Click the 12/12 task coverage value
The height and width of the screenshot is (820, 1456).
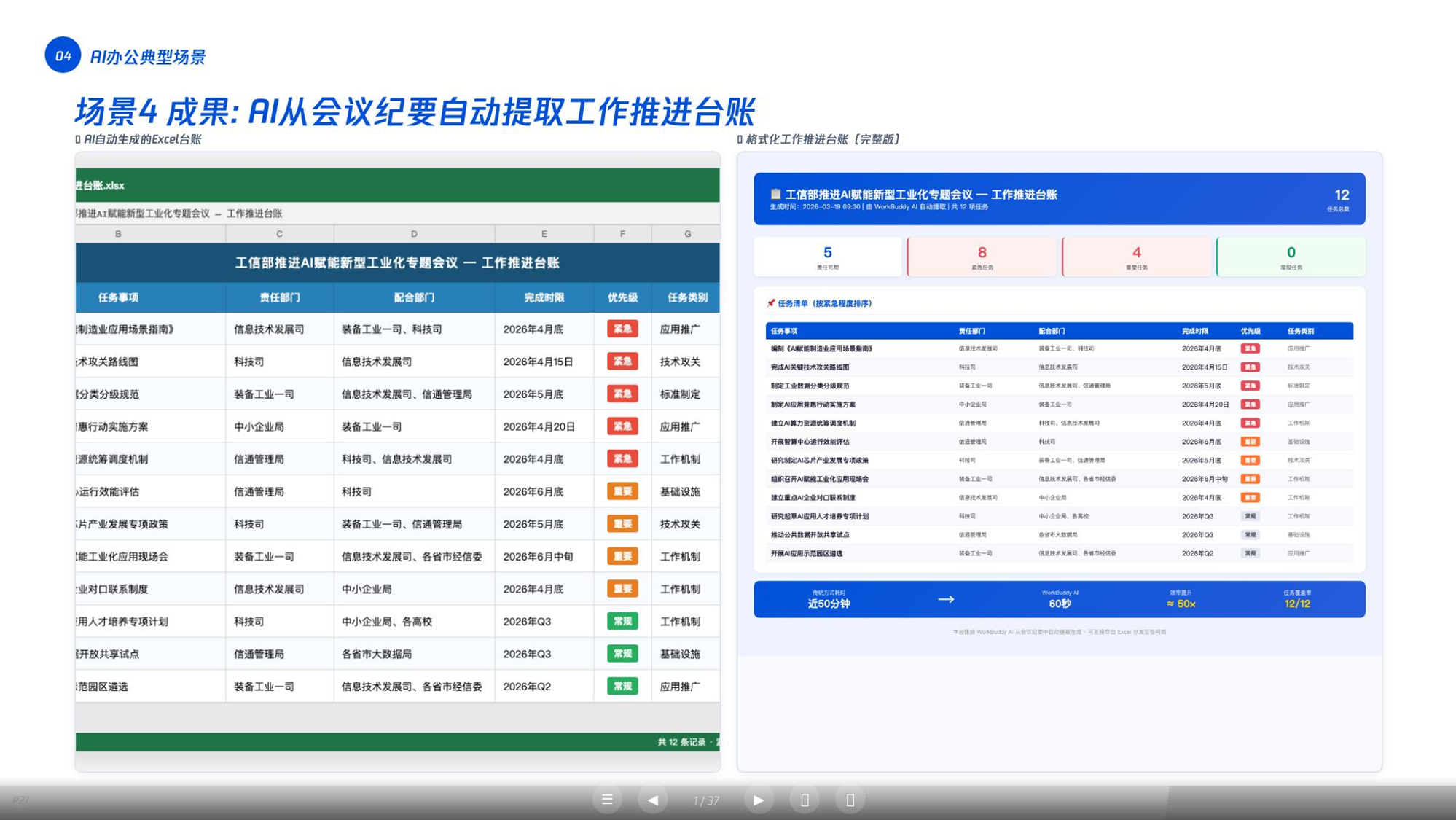(x=1297, y=604)
